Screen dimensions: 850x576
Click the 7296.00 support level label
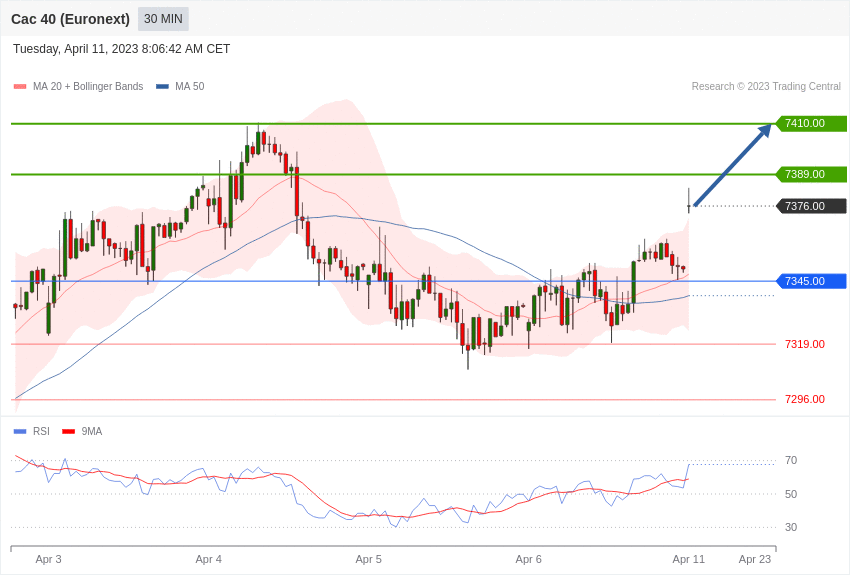(805, 399)
